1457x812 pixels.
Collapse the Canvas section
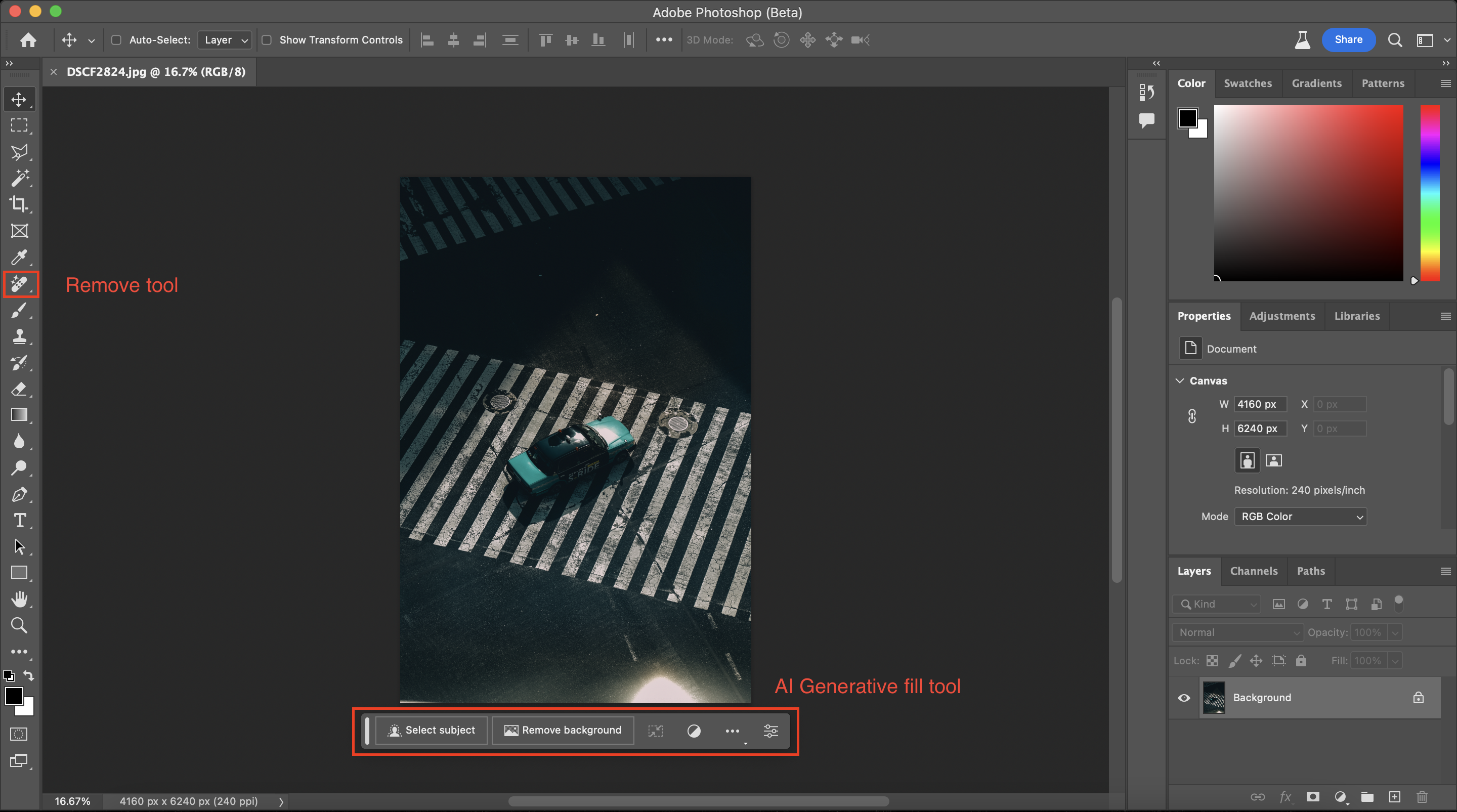(x=1180, y=380)
